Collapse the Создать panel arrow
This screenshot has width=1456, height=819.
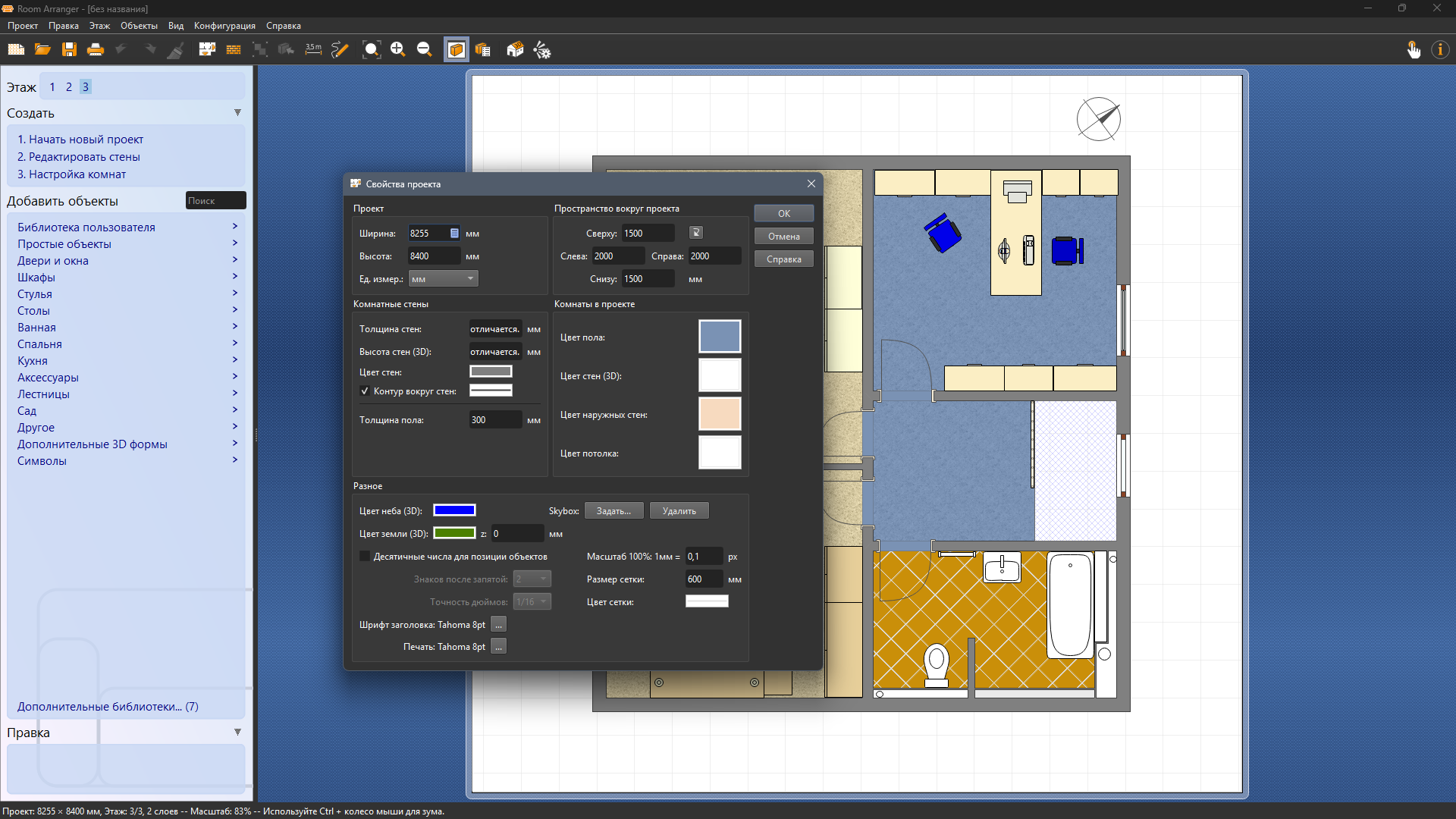point(237,113)
